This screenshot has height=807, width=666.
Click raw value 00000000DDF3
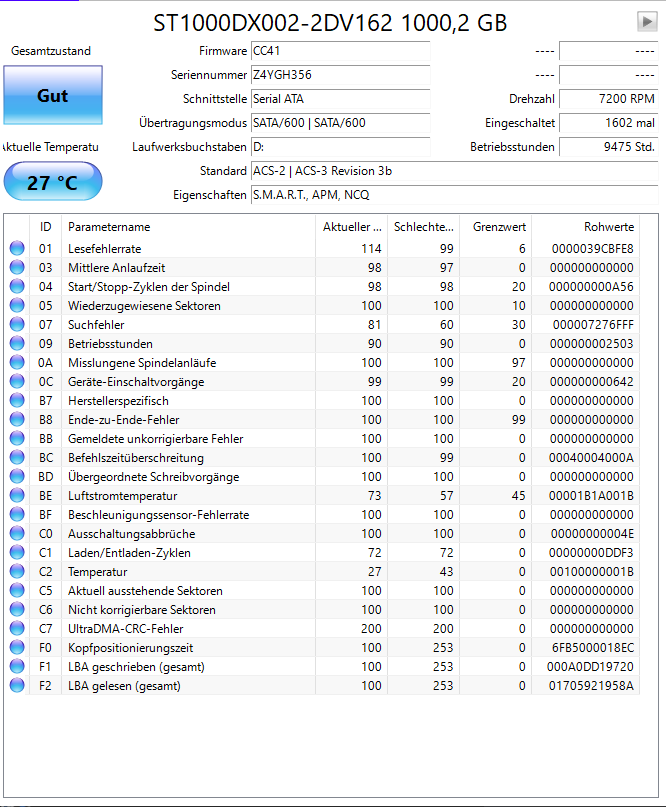coord(591,553)
